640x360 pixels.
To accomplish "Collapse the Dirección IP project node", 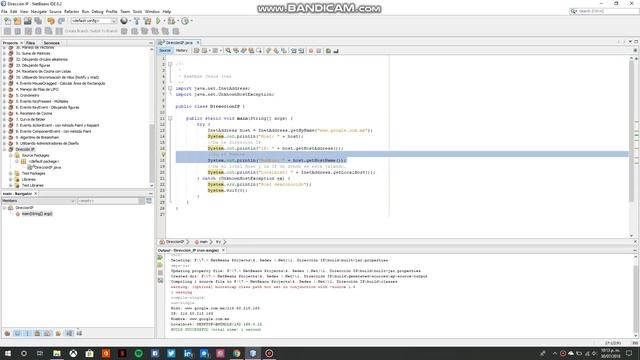I will pos(4,149).
